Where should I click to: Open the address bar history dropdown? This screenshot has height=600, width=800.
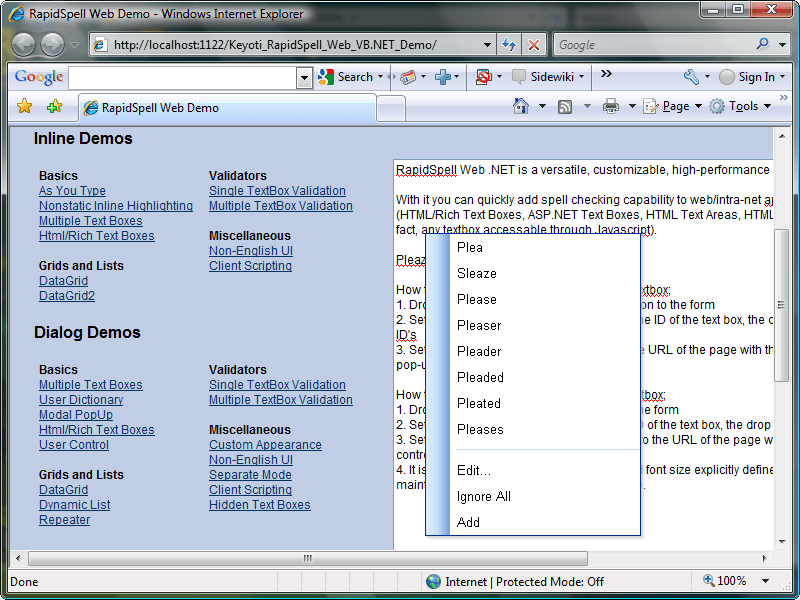pos(487,44)
